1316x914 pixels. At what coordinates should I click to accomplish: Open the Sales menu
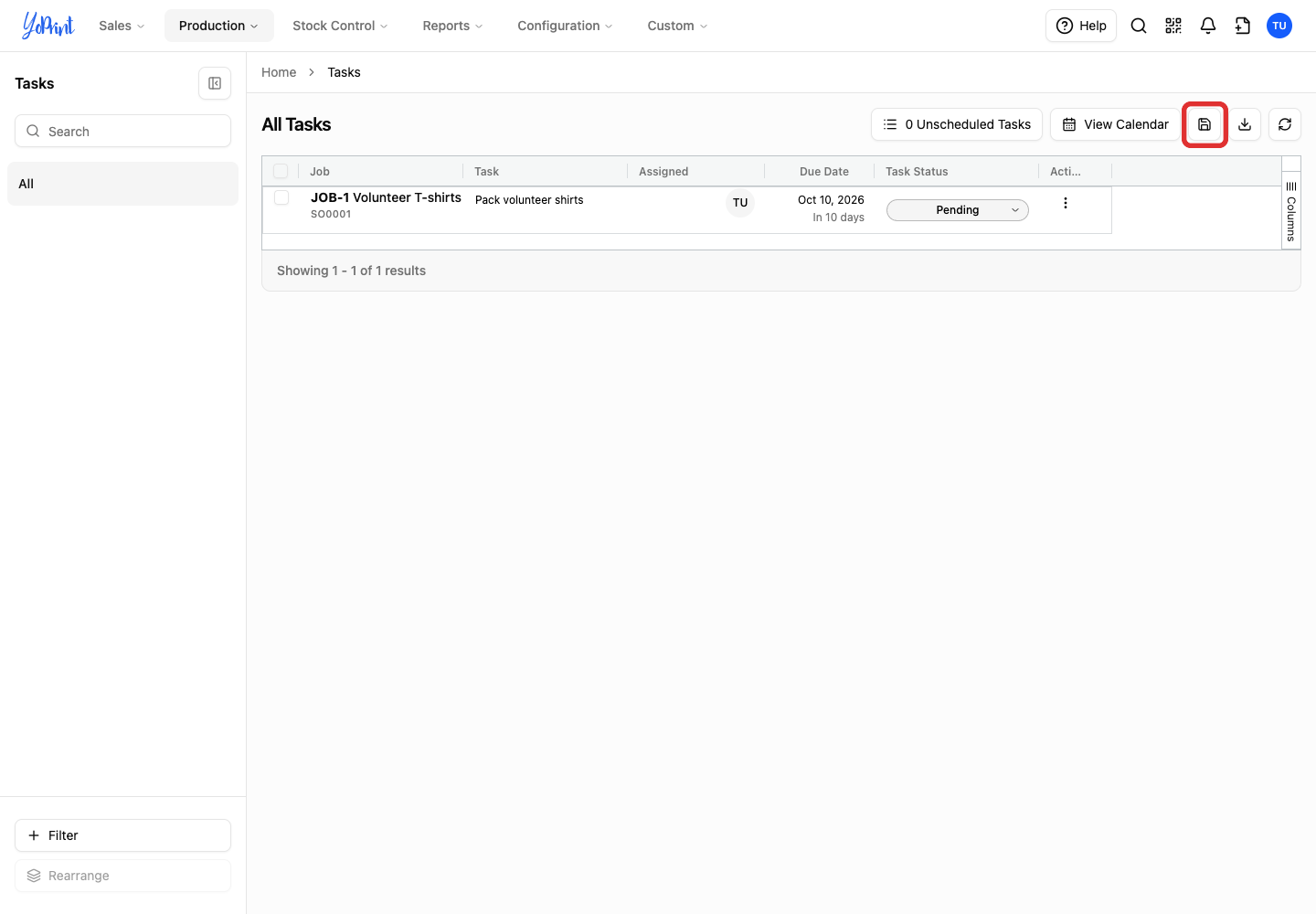tap(122, 26)
